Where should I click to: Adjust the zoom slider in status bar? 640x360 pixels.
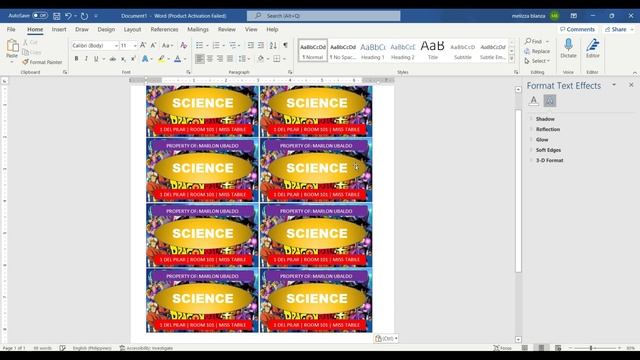pyautogui.click(x=591, y=348)
